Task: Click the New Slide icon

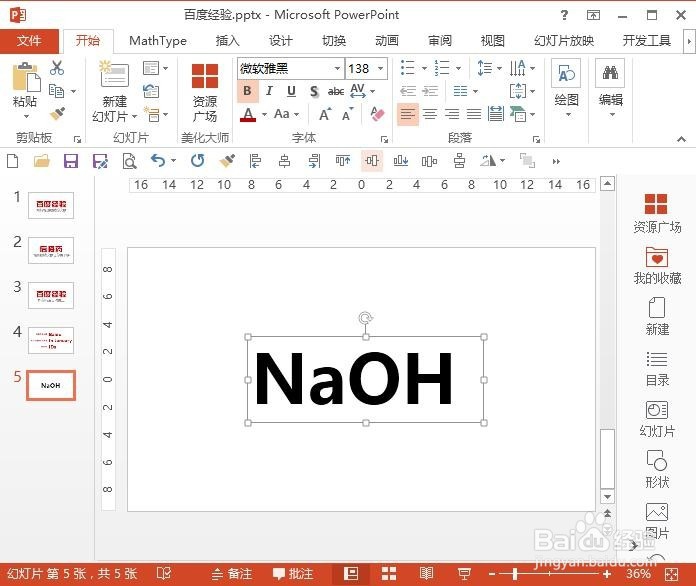Action: 114,74
